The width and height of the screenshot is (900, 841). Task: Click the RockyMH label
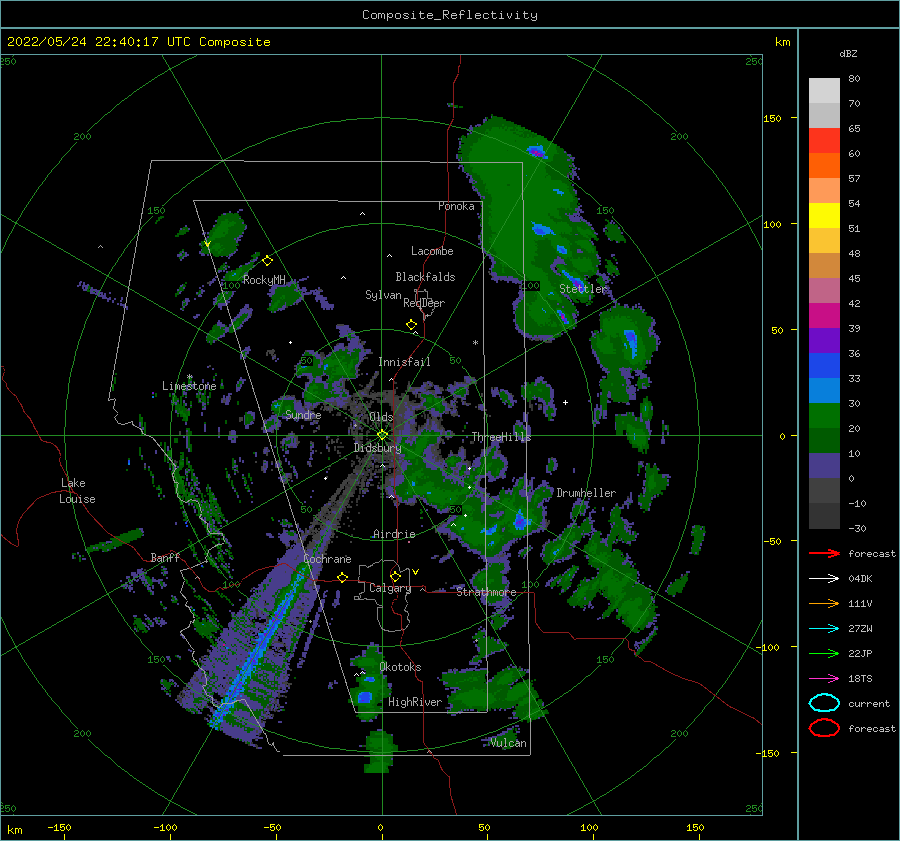tap(264, 280)
